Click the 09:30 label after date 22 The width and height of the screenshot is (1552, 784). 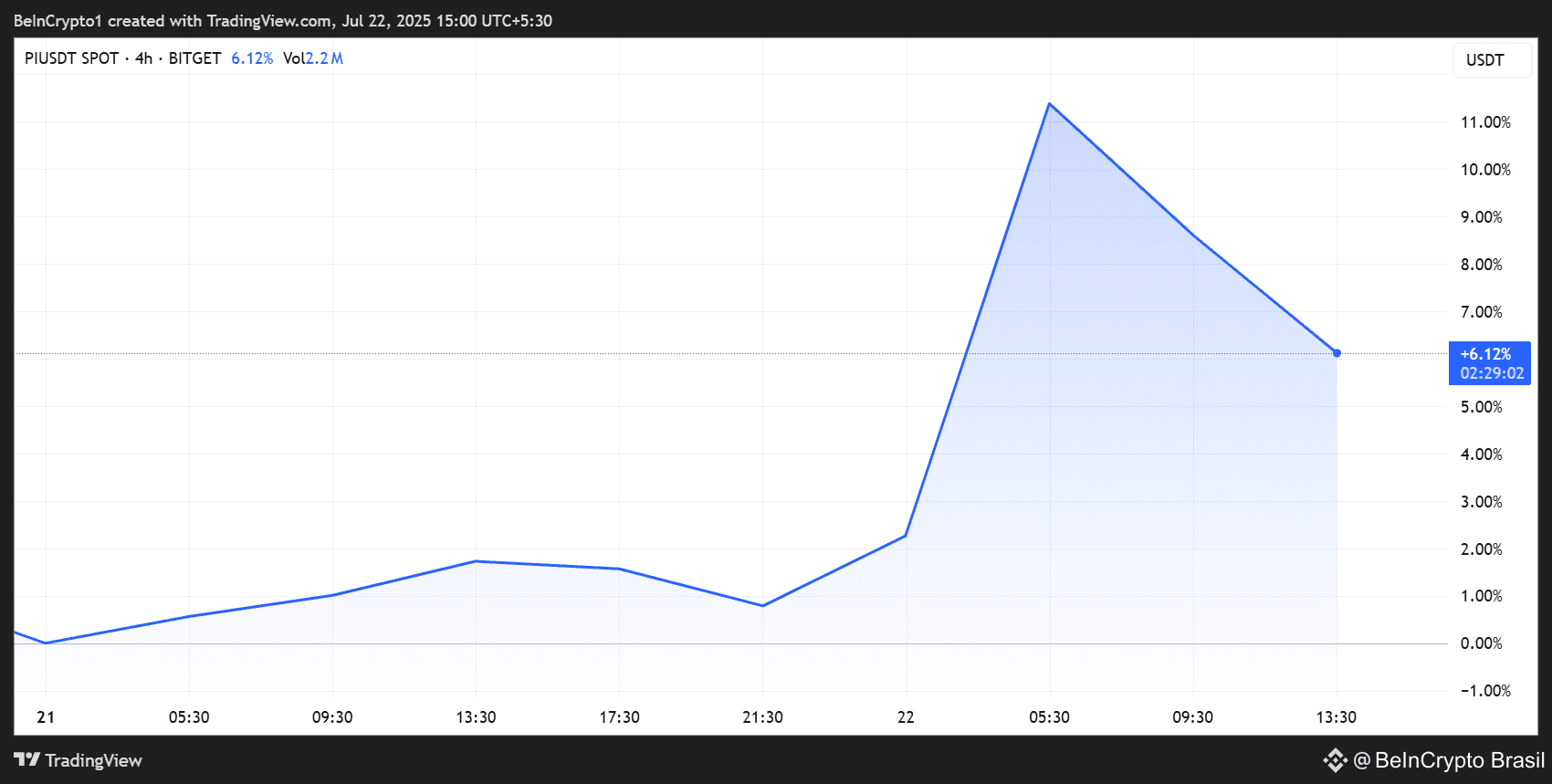1192,717
